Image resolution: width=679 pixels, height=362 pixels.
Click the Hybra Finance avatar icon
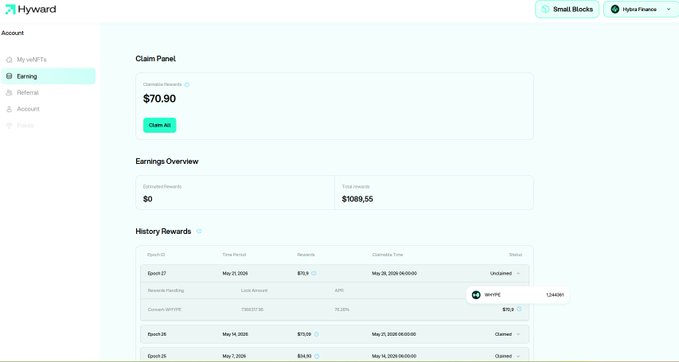tap(614, 9)
